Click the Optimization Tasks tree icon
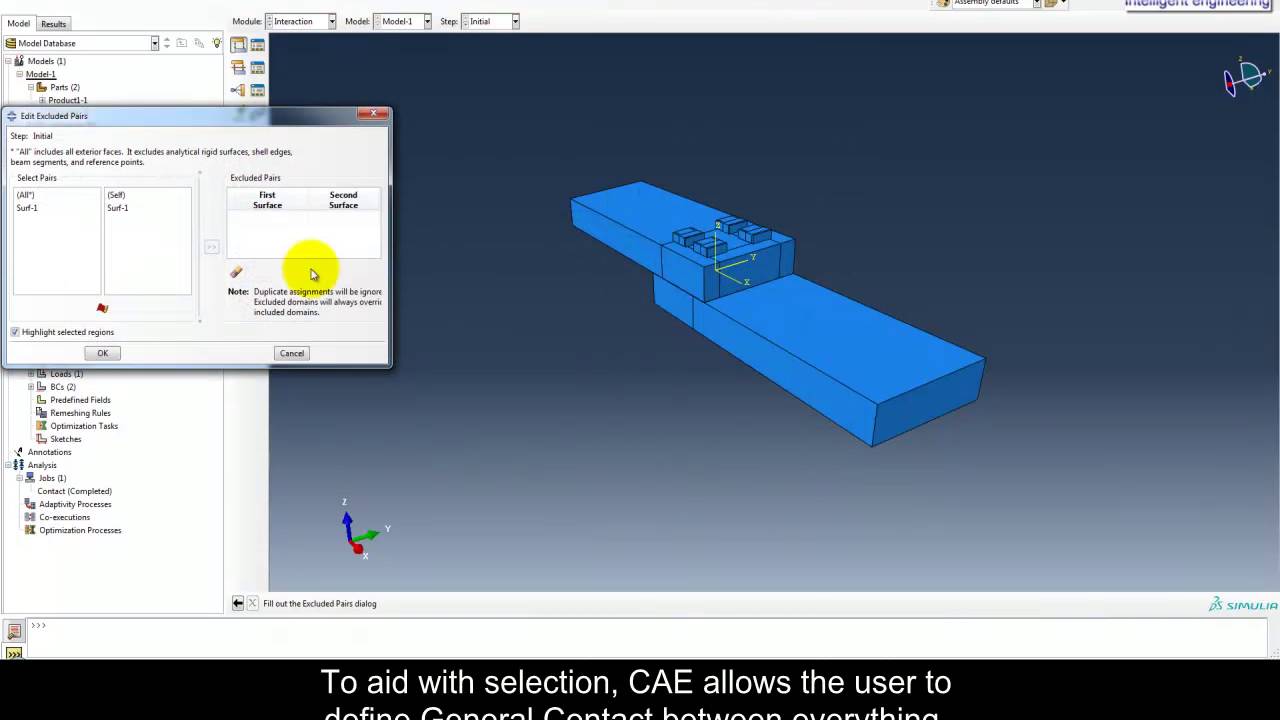This screenshot has height=720, width=1280. 42,426
